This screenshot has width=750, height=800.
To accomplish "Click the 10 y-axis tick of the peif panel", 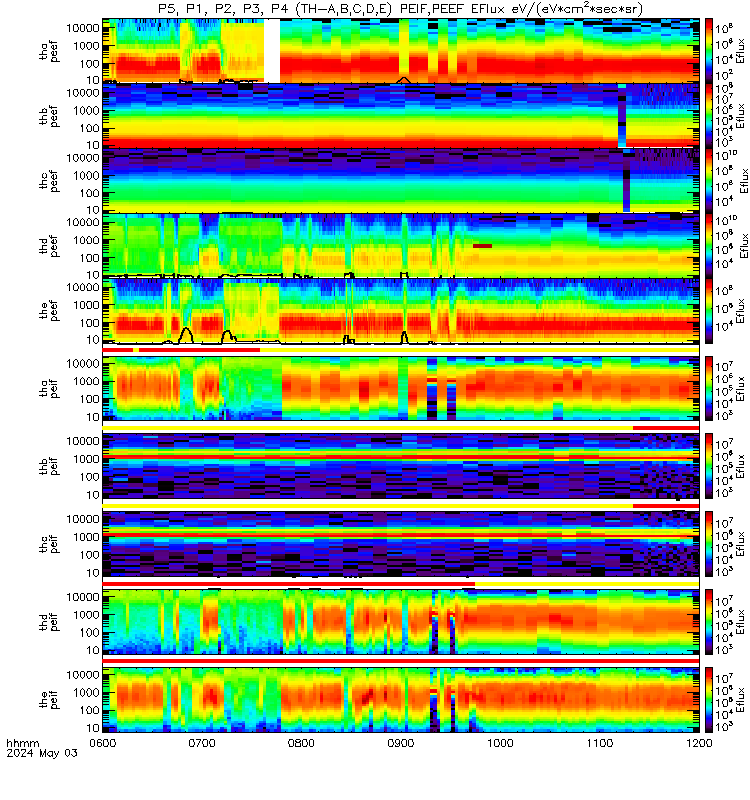I will click(x=92, y=728).
